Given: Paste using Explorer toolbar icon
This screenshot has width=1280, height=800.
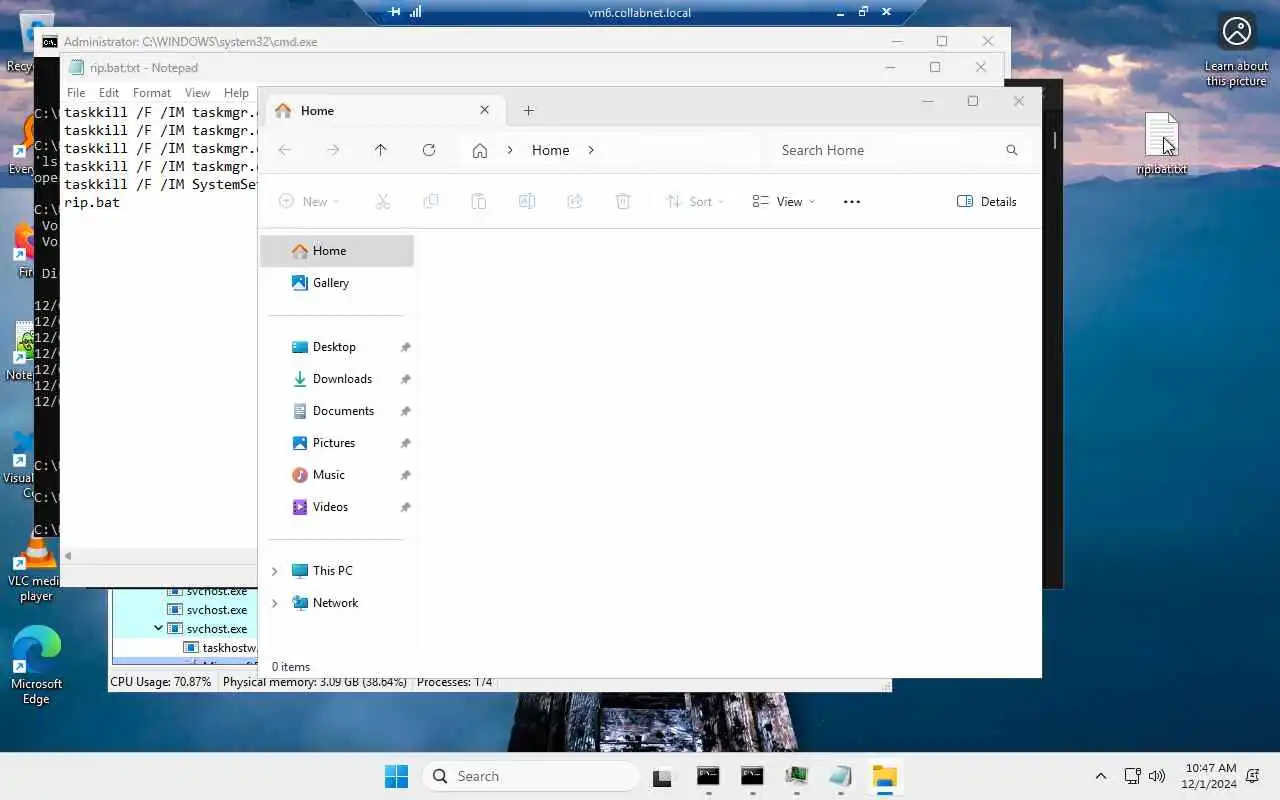Looking at the screenshot, I should click(479, 201).
